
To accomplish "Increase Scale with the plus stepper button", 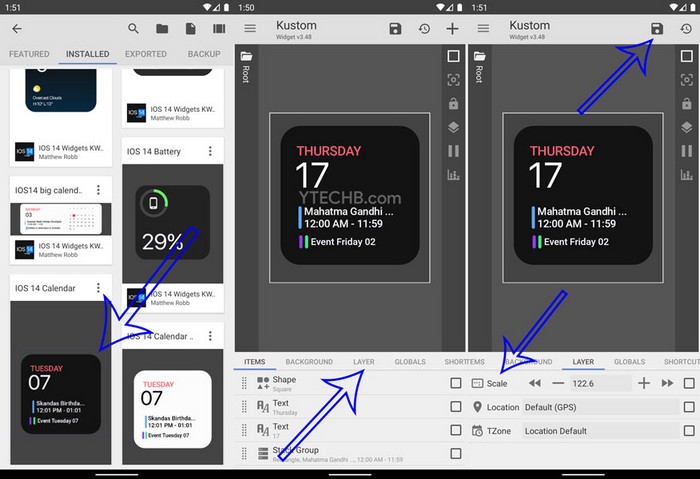I will (x=644, y=383).
